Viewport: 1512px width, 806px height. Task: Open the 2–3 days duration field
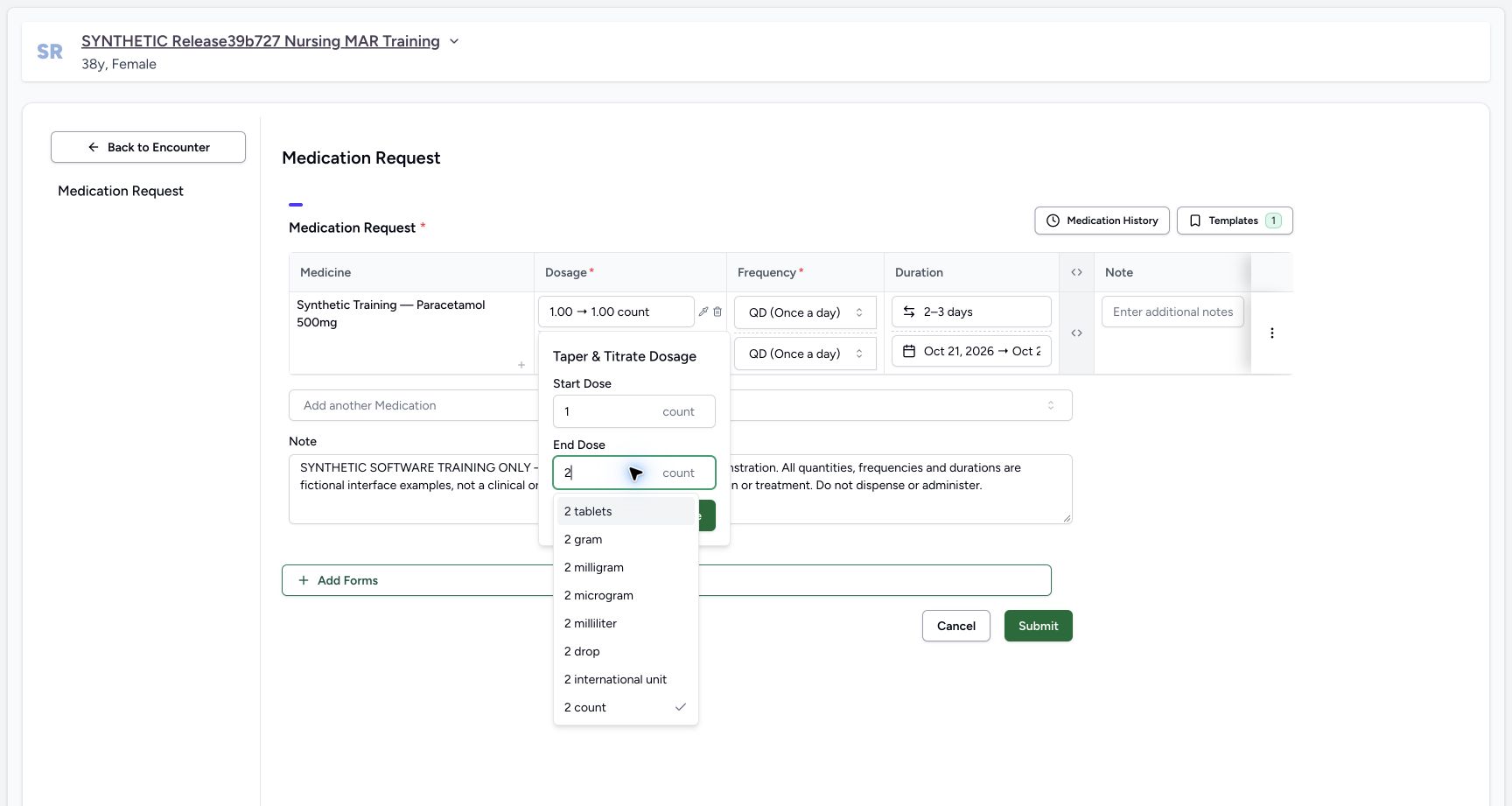(971, 312)
